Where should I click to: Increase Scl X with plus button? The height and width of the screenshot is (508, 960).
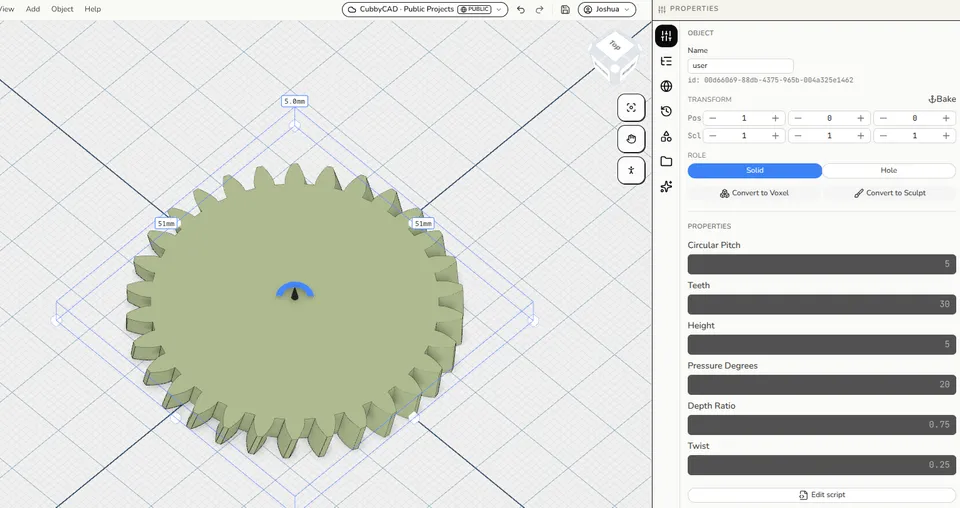click(775, 136)
